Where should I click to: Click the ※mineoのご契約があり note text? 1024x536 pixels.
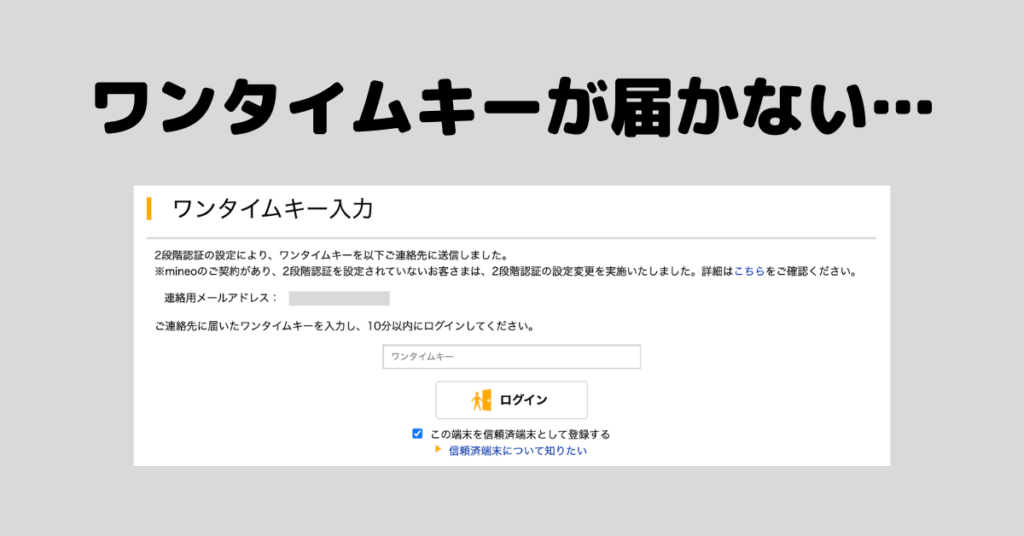(x=506, y=271)
